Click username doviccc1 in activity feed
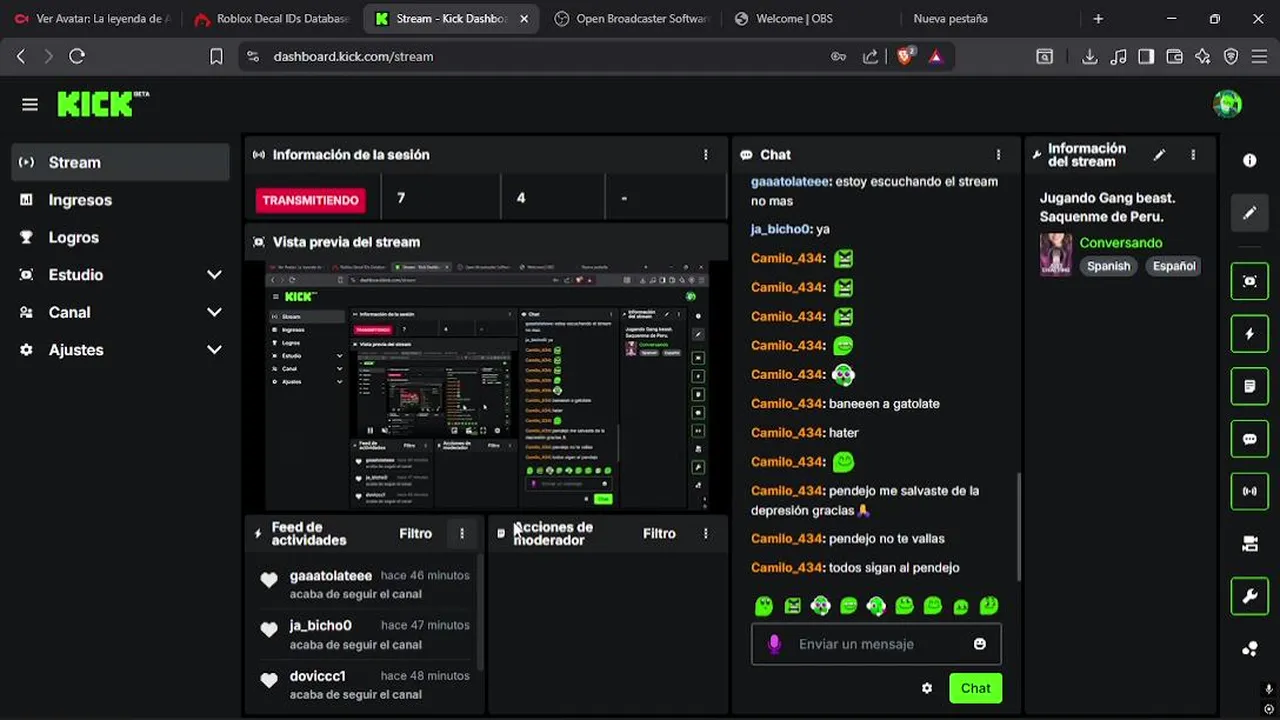Image resolution: width=1280 pixels, height=720 pixels. [x=317, y=676]
